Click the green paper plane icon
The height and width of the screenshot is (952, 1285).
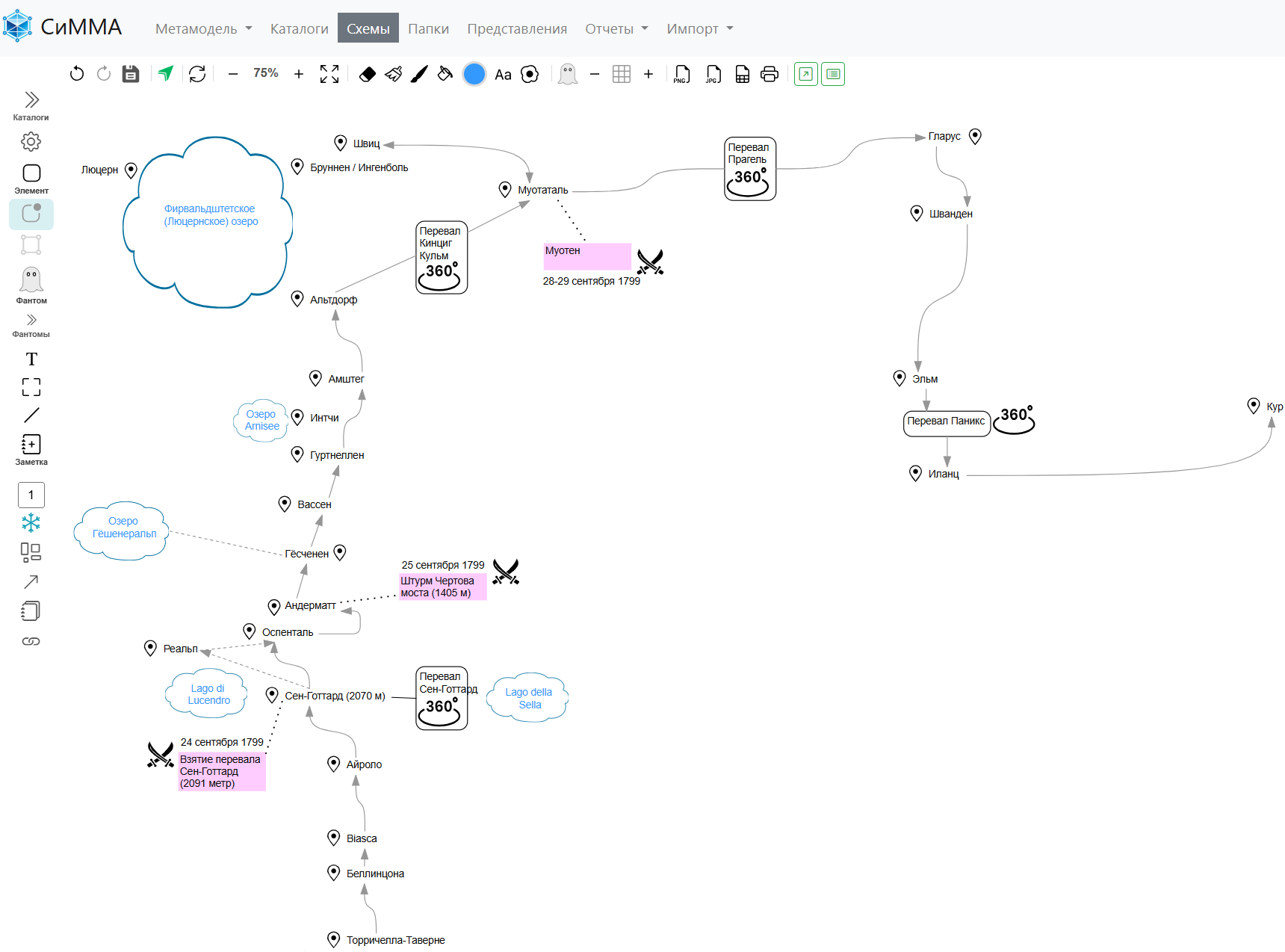(166, 73)
